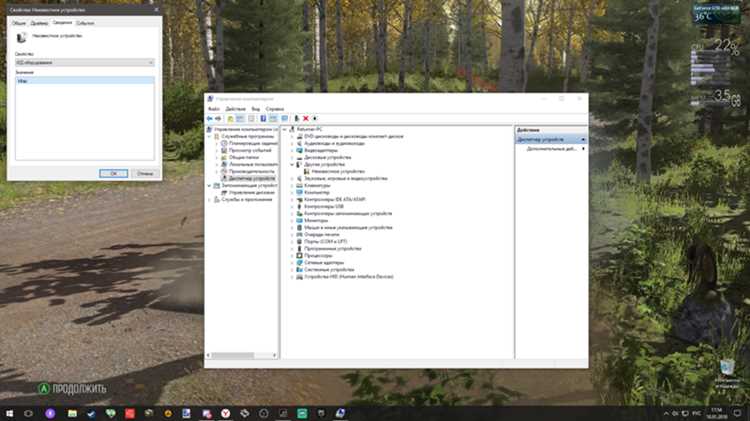The width and height of the screenshot is (750, 421).
Task: Collapse the Другие устройства category
Action: click(292, 164)
